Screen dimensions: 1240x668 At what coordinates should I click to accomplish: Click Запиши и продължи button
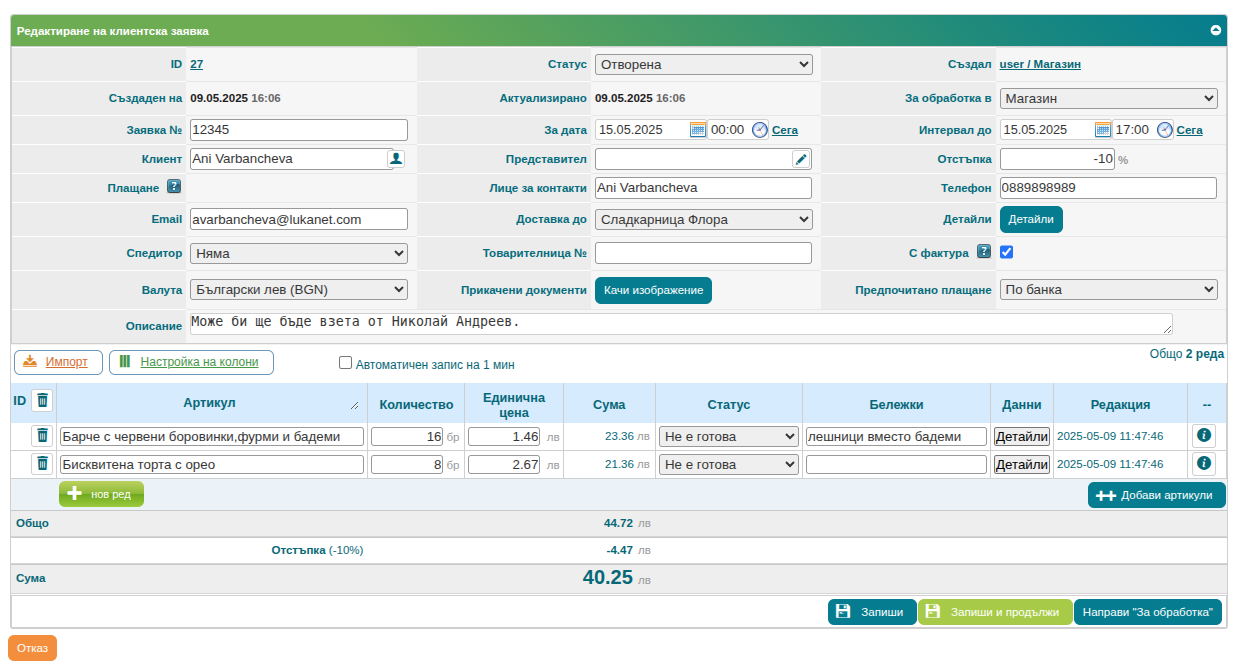(x=995, y=612)
